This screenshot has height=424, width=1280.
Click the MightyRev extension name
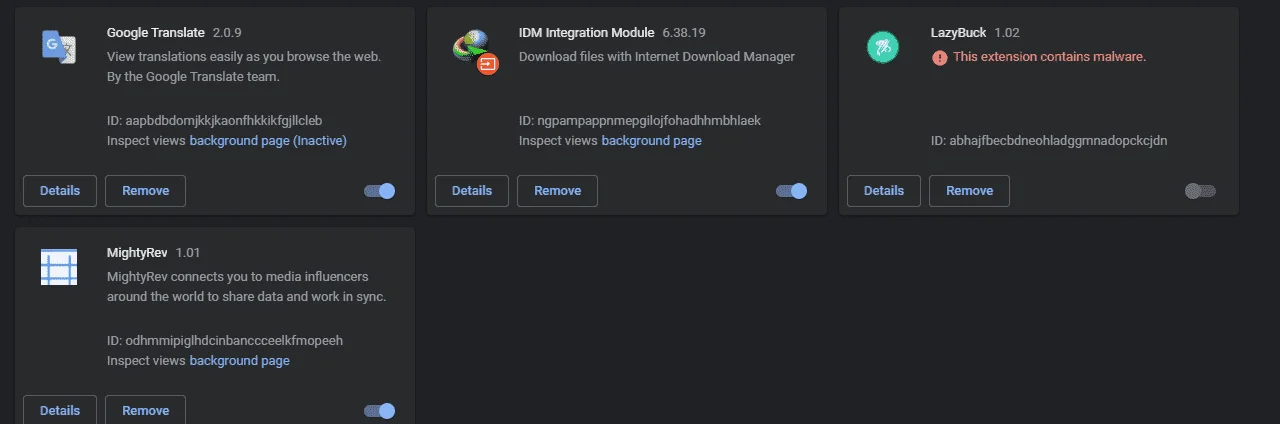tap(137, 253)
